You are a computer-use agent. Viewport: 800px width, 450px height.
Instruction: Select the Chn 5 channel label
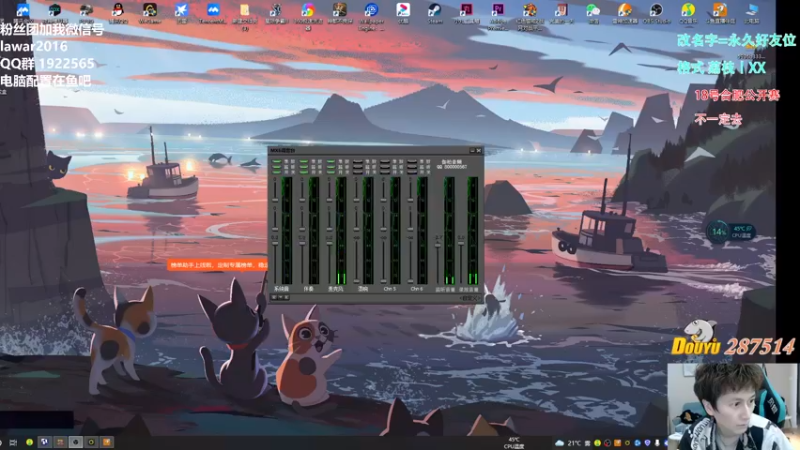[390, 289]
